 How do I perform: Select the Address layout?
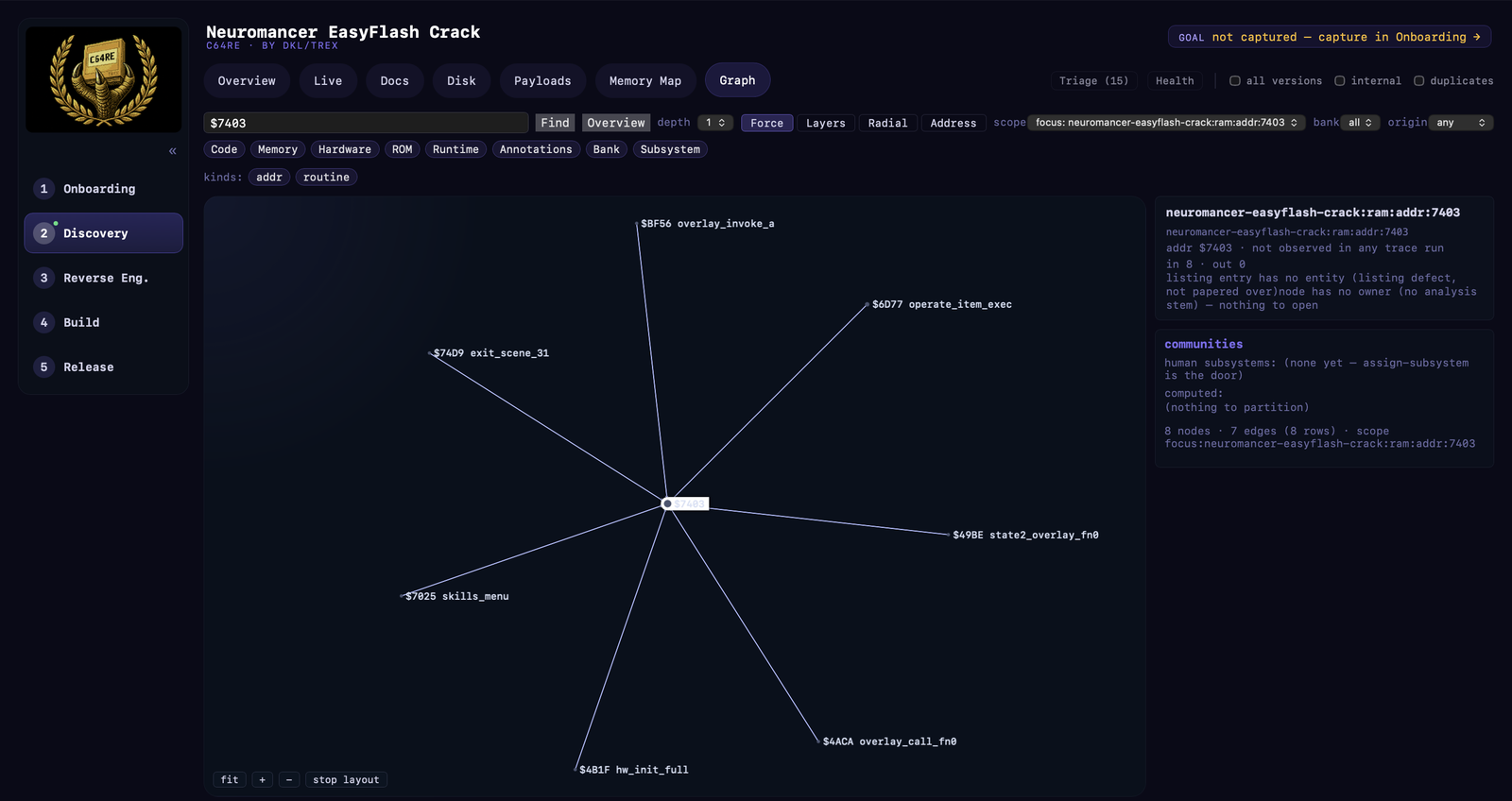pos(954,123)
